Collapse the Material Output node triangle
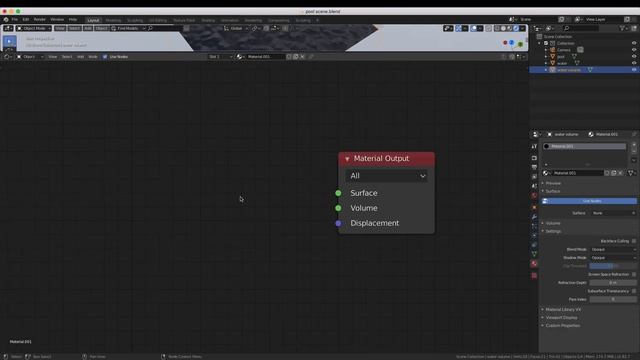Image resolution: width=640 pixels, height=360 pixels. click(x=347, y=159)
